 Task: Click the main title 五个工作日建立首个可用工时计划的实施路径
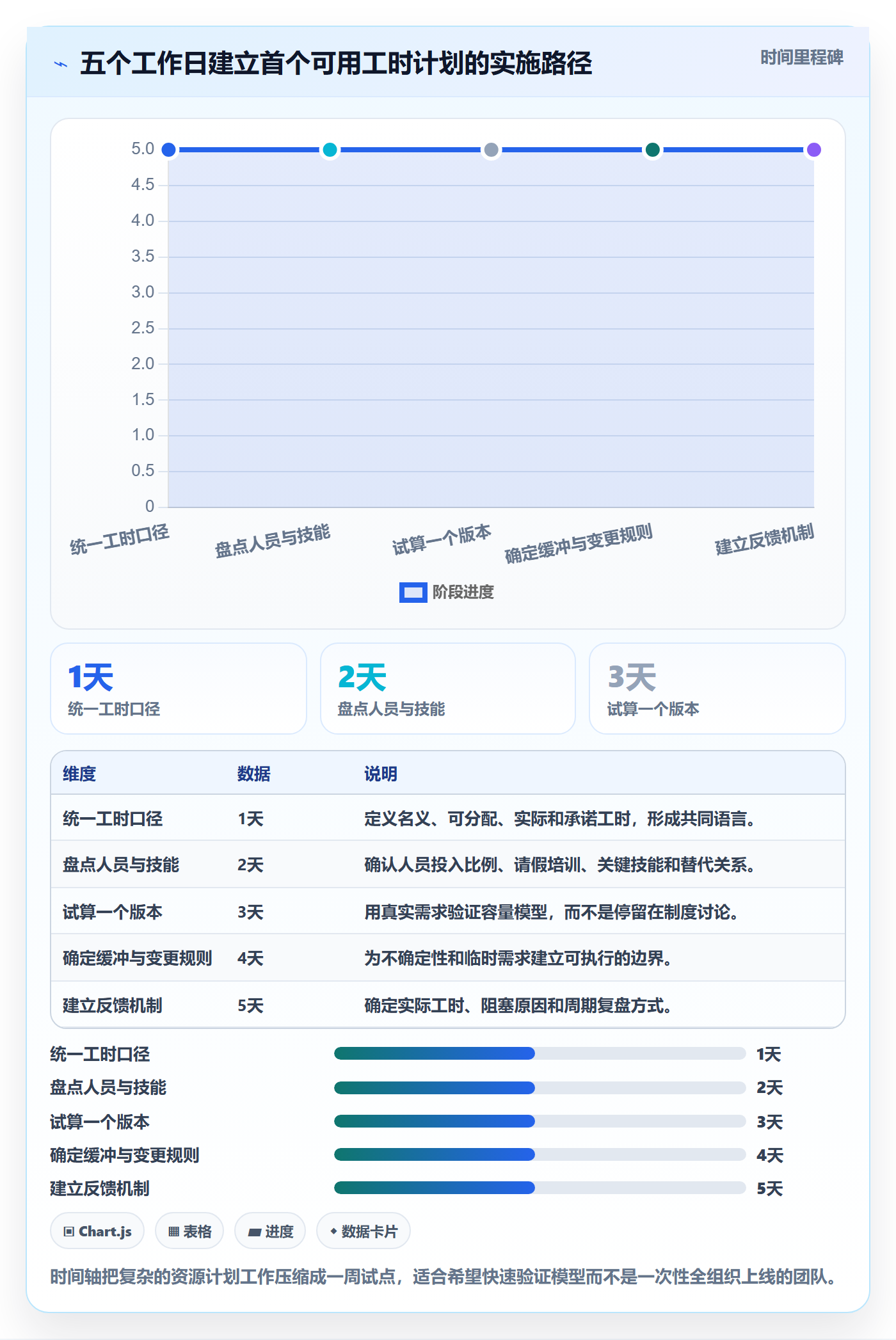pyautogui.click(x=336, y=63)
